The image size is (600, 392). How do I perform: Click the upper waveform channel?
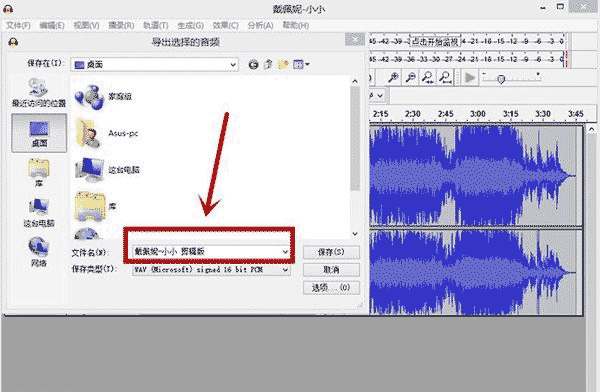476,175
